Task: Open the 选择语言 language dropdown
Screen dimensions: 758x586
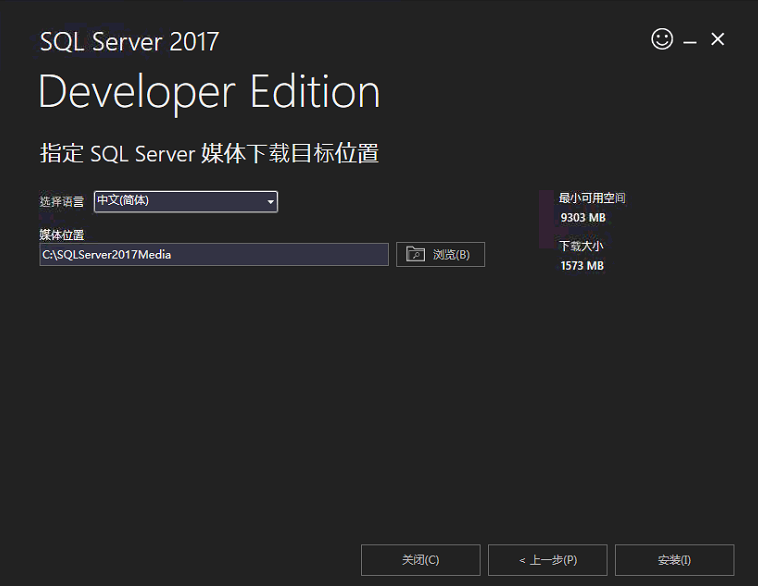Action: click(x=186, y=202)
